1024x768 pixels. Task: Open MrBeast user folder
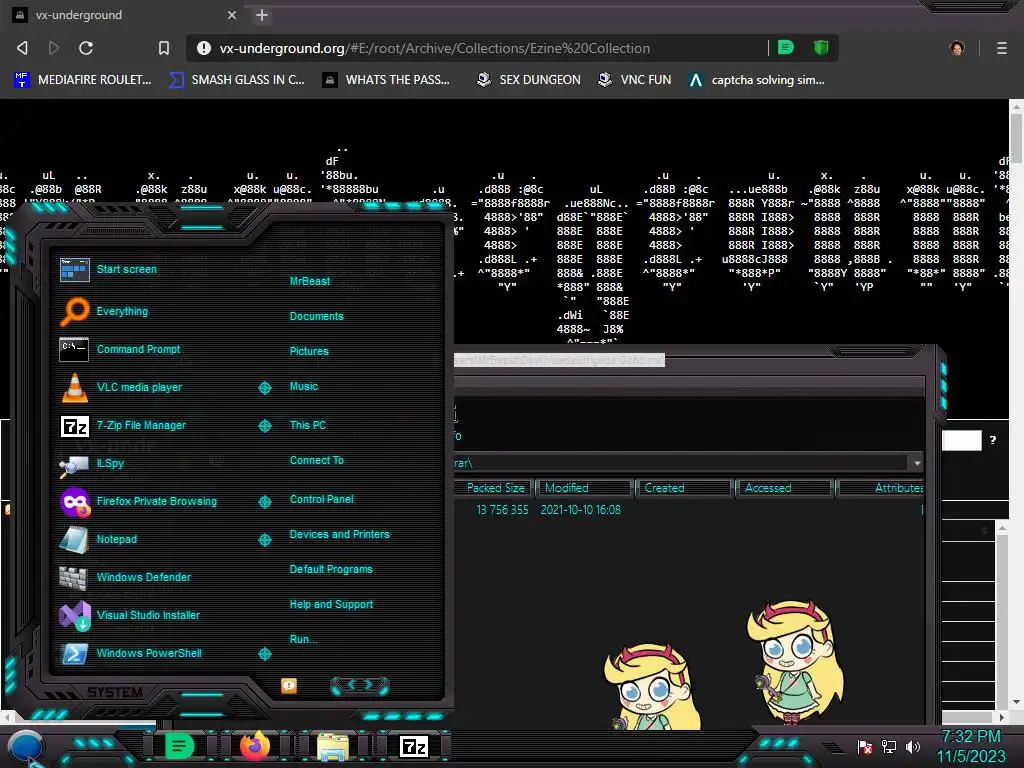pyautogui.click(x=310, y=281)
